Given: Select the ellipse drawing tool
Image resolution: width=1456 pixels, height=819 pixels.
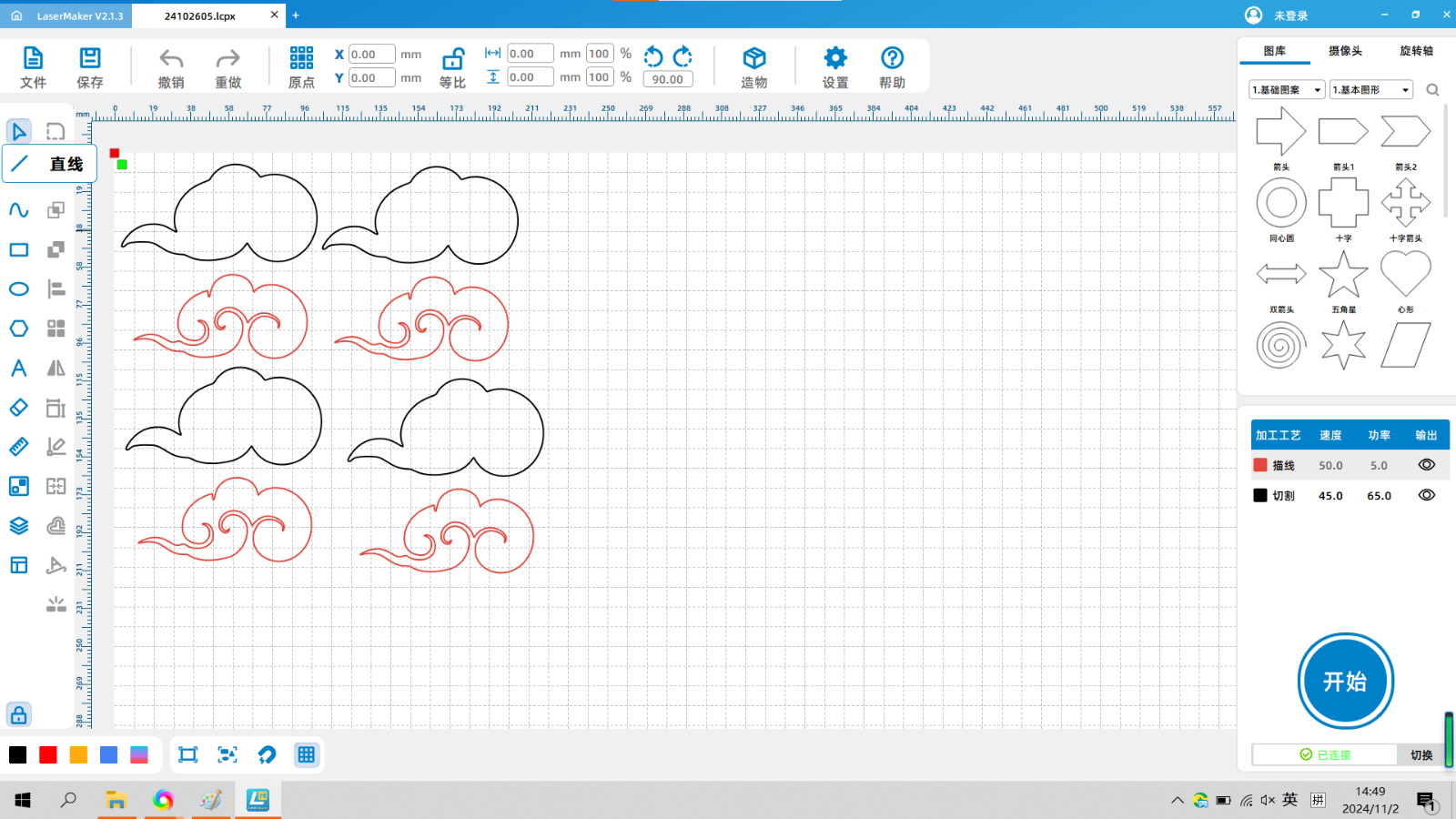Looking at the screenshot, I should click(19, 289).
